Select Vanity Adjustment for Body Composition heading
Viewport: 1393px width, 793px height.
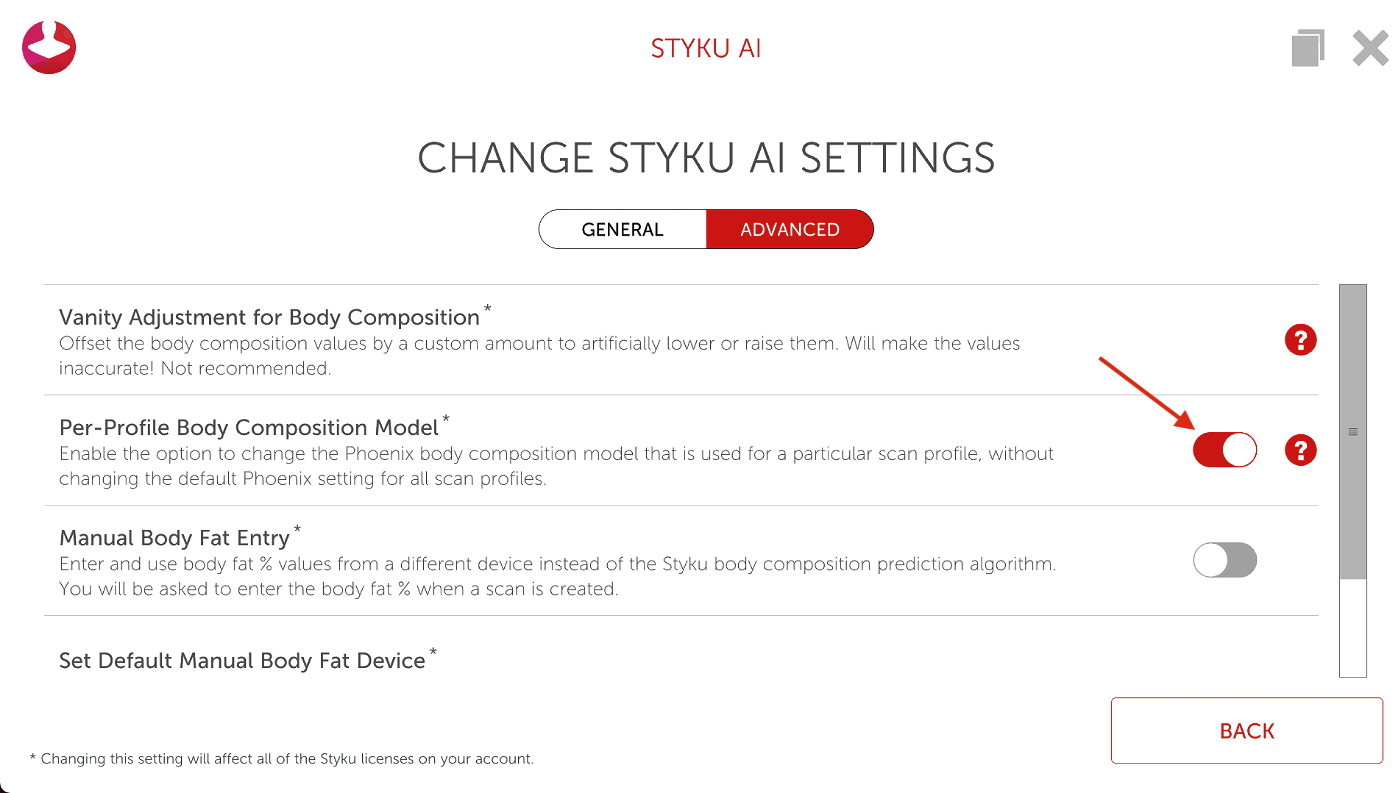point(269,317)
